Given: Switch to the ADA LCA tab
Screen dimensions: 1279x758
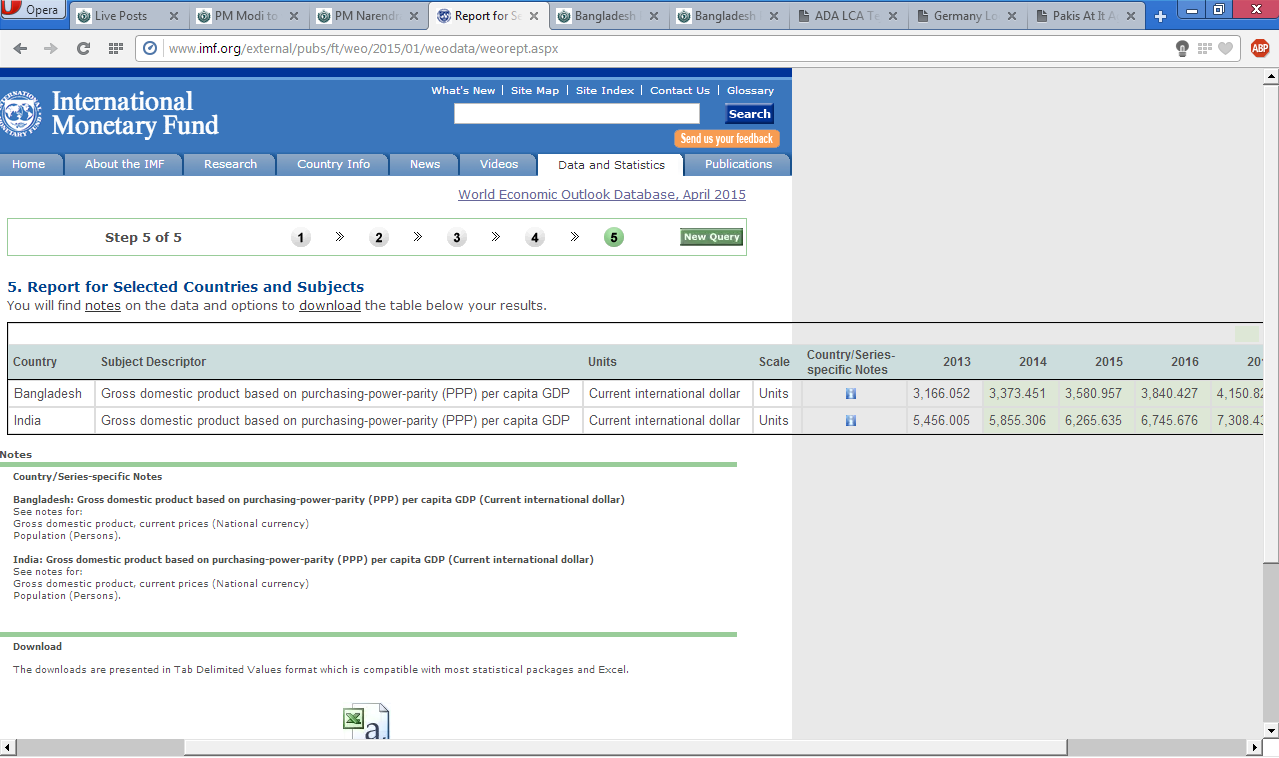Looking at the screenshot, I should (x=848, y=16).
